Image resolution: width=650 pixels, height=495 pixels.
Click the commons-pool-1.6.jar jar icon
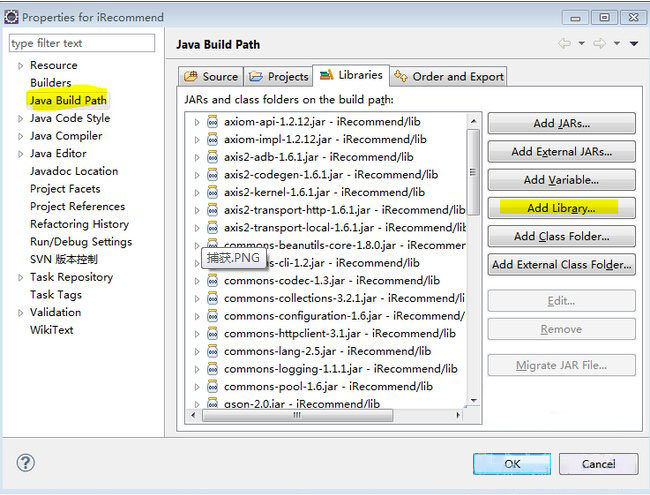212,386
